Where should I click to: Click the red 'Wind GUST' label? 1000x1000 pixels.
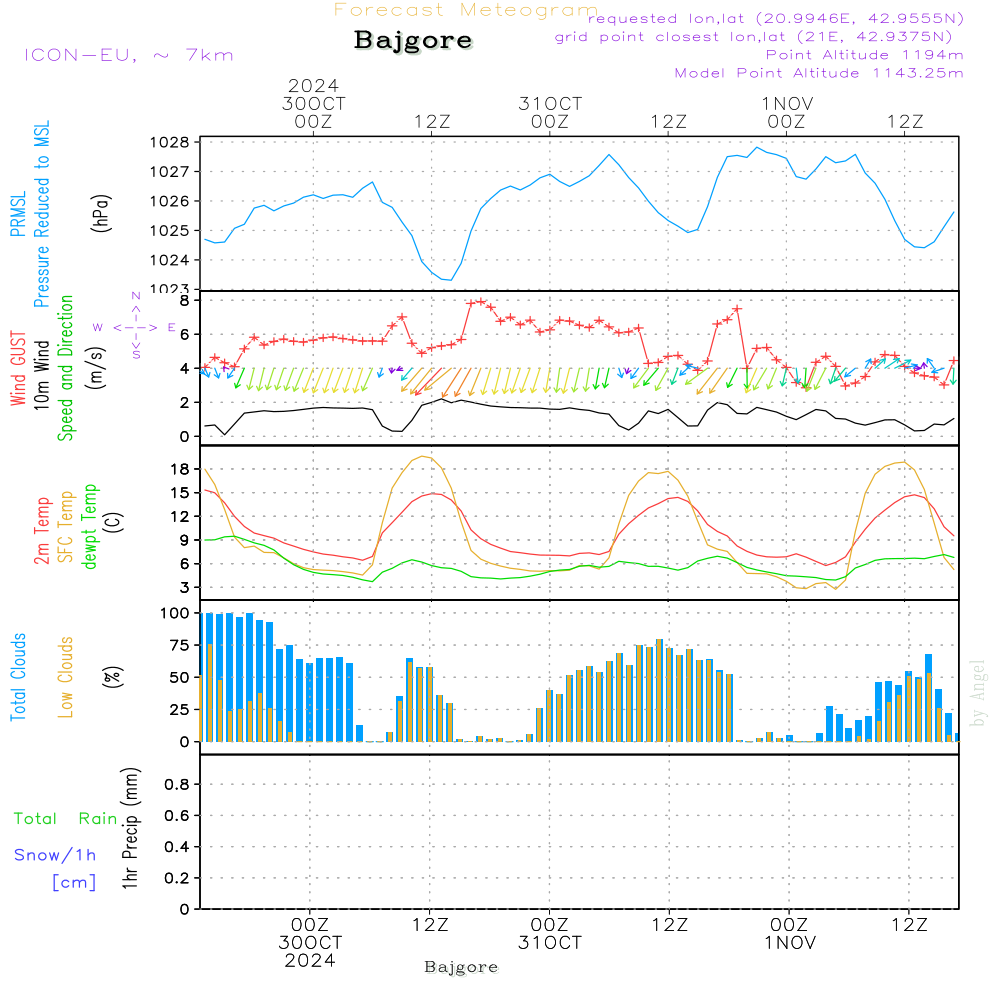tap(18, 368)
